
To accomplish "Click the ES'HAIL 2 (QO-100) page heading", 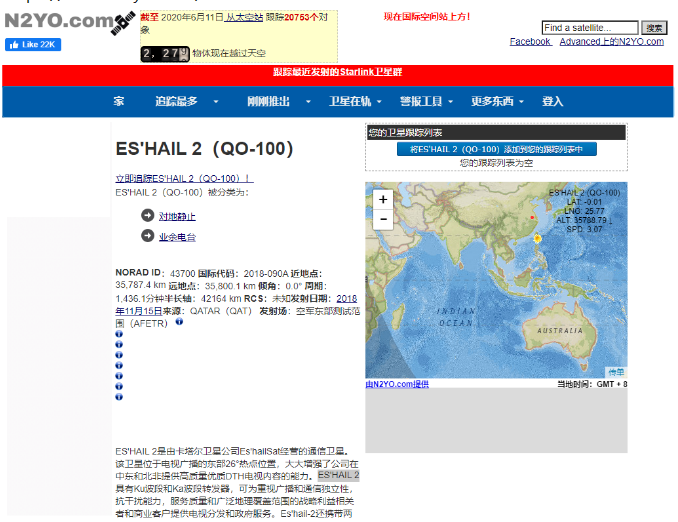I will click(204, 149).
